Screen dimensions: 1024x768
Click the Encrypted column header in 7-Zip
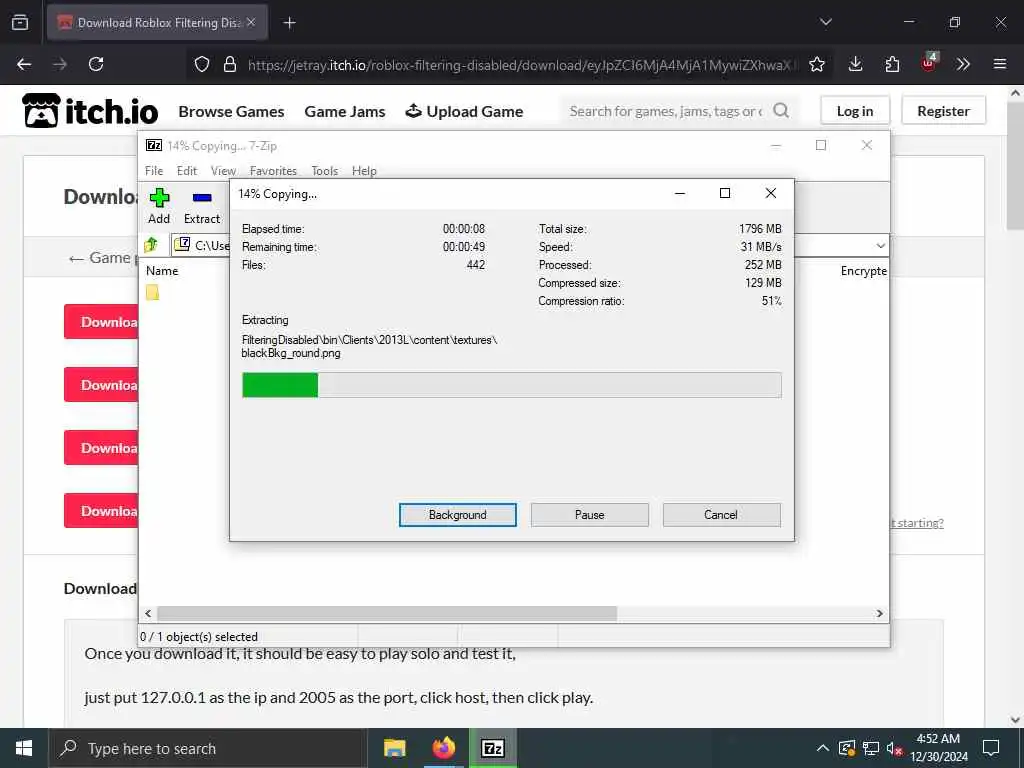coord(863,270)
